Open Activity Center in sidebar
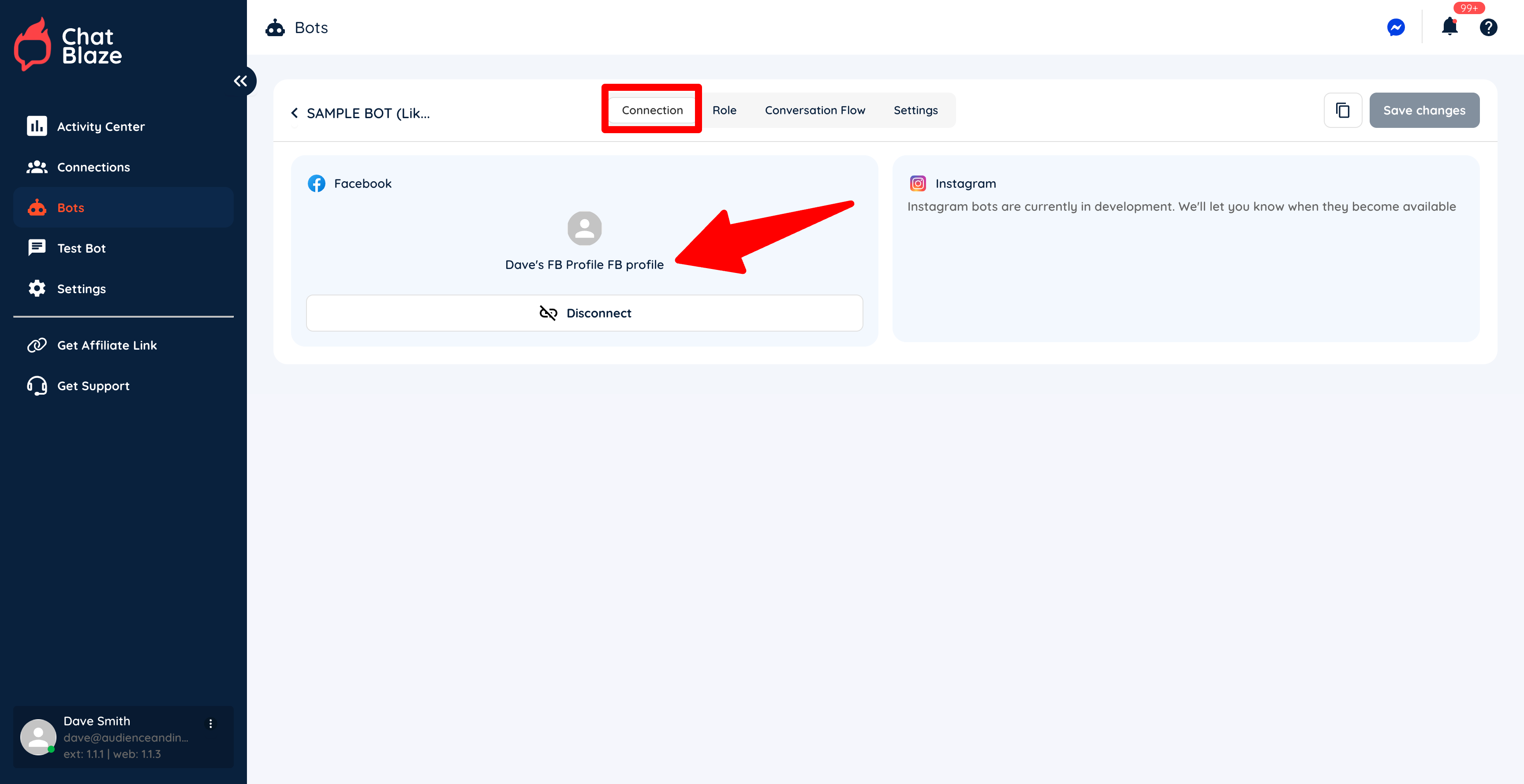Image resolution: width=1524 pixels, height=784 pixels. 101,127
